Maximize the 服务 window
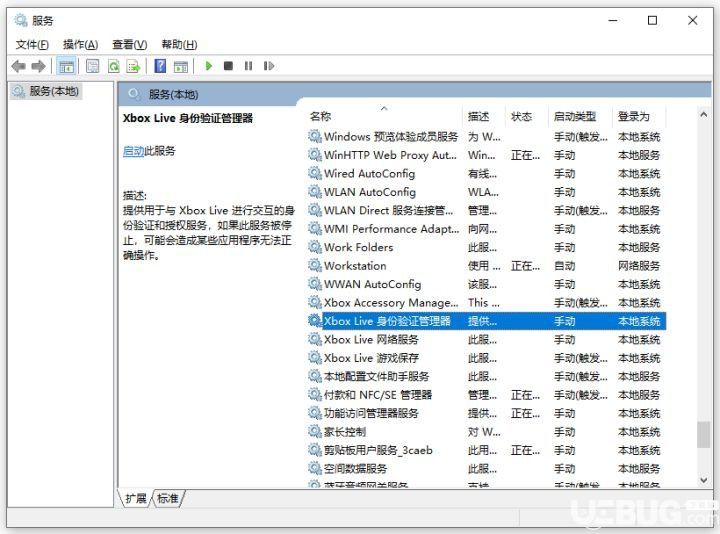This screenshot has height=534, width=720. [652, 20]
